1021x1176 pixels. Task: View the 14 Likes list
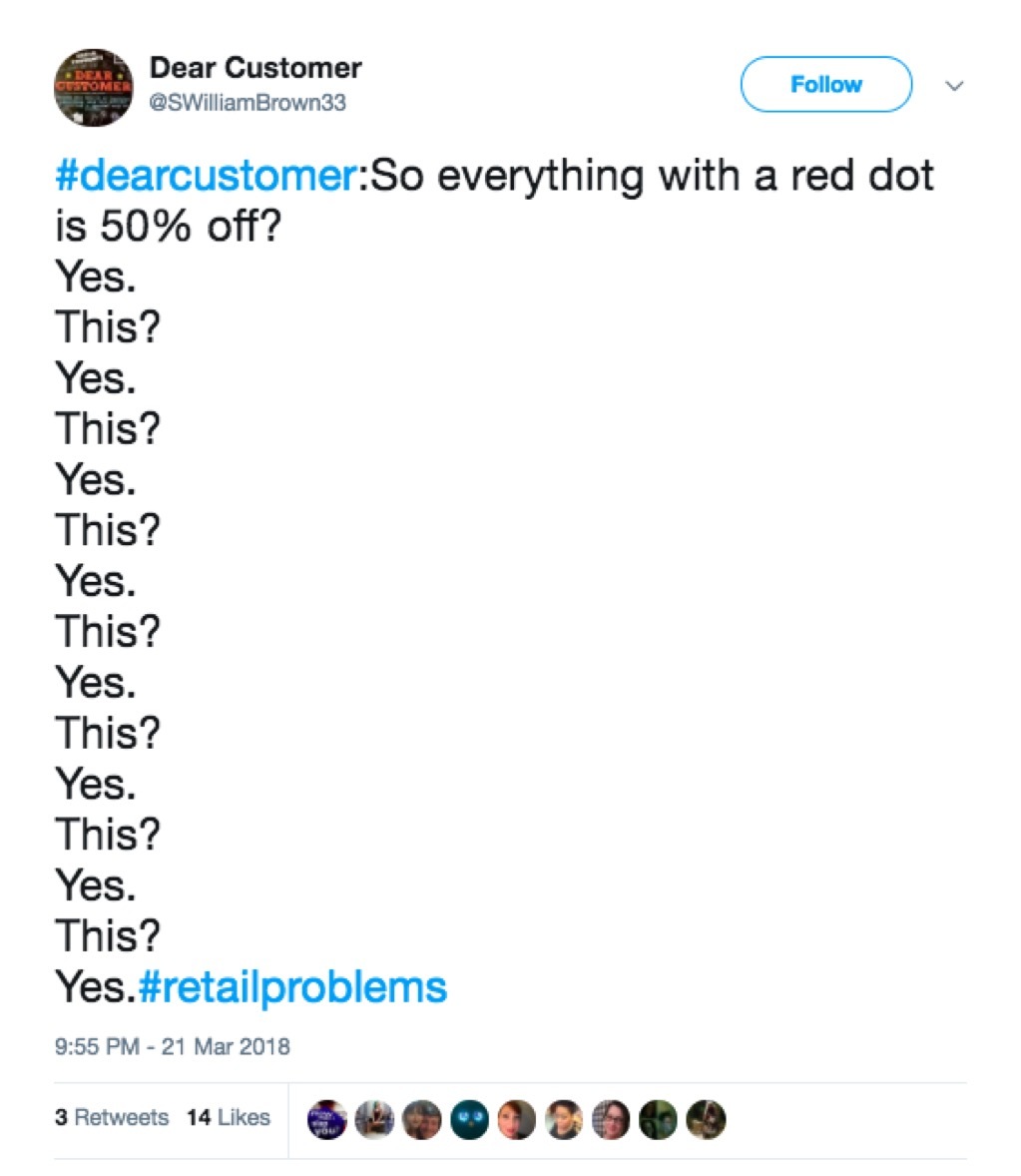228,1117
